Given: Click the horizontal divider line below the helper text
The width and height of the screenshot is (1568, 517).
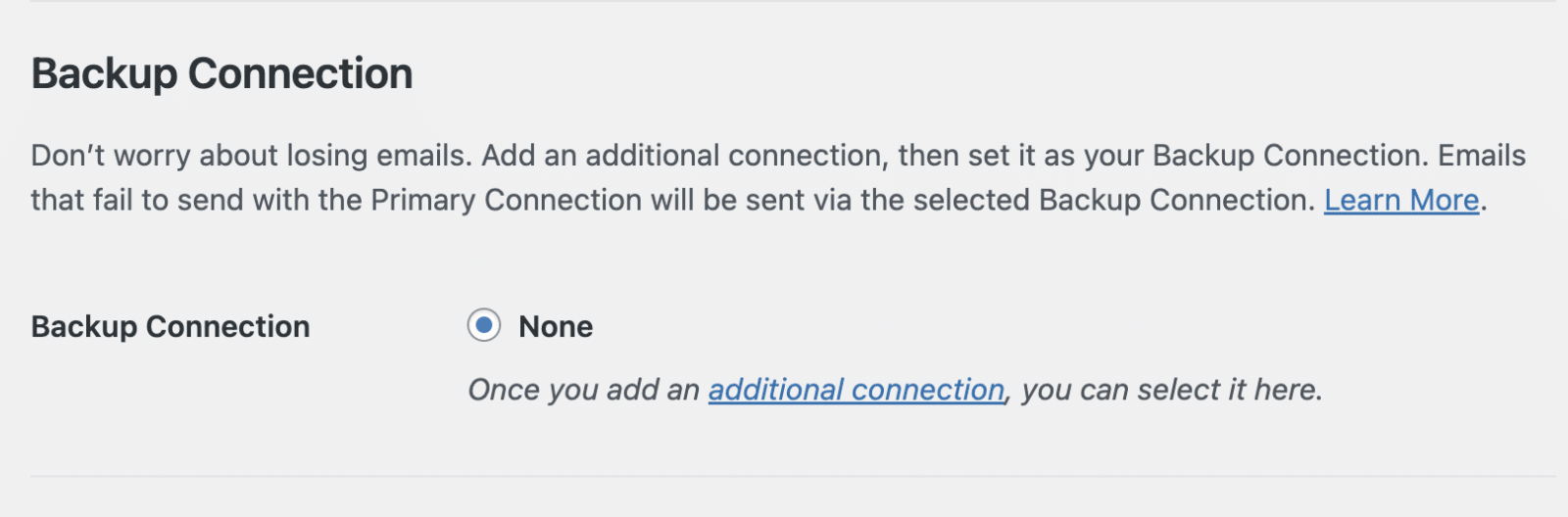Looking at the screenshot, I should 784,477.
